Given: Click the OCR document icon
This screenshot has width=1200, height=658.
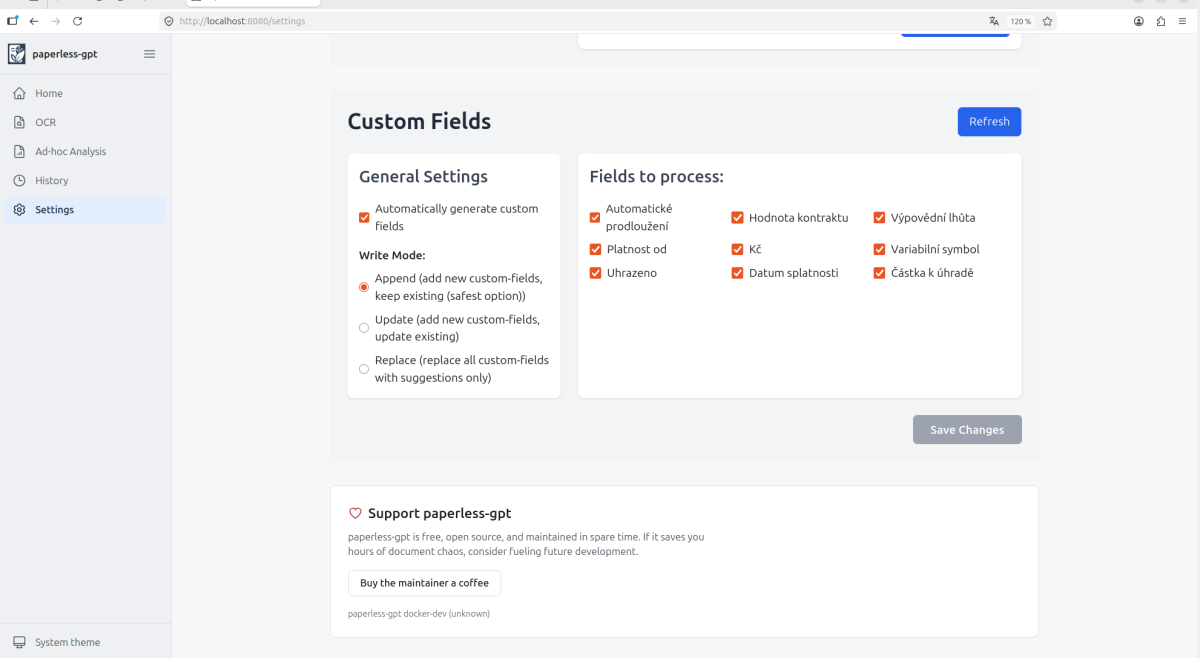Looking at the screenshot, I should (x=19, y=122).
